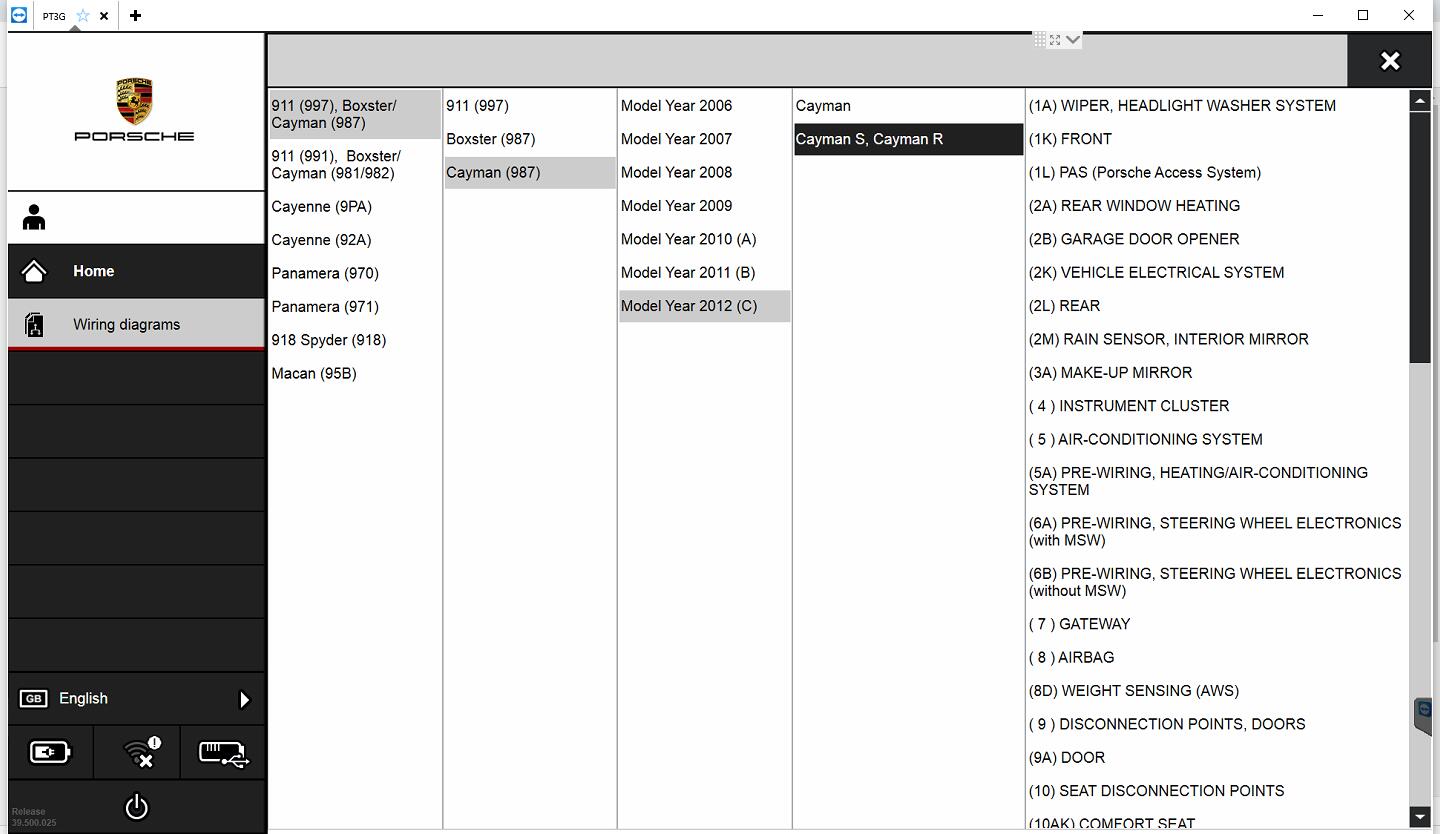Click the WiFi disconnected warning icon
The width and height of the screenshot is (1440, 834).
(x=142, y=752)
